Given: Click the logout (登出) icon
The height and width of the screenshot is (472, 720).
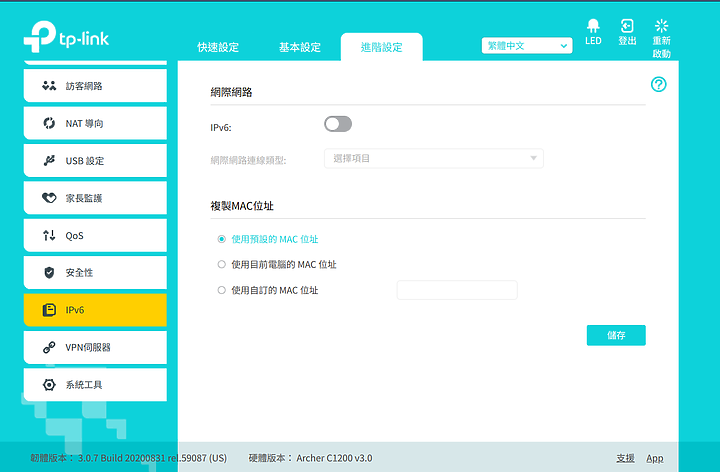Looking at the screenshot, I should click(x=627, y=25).
